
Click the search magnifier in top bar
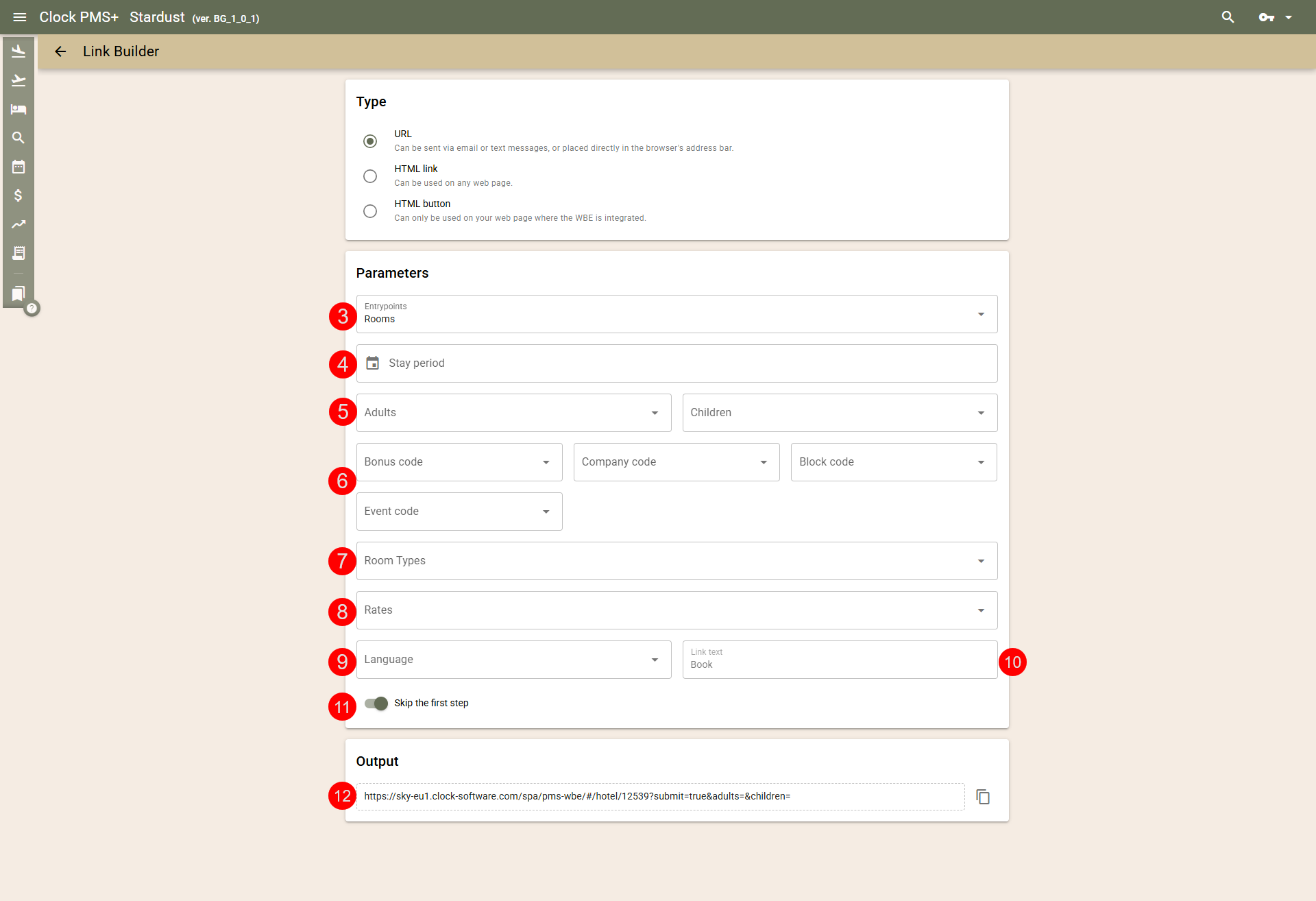tap(1228, 17)
